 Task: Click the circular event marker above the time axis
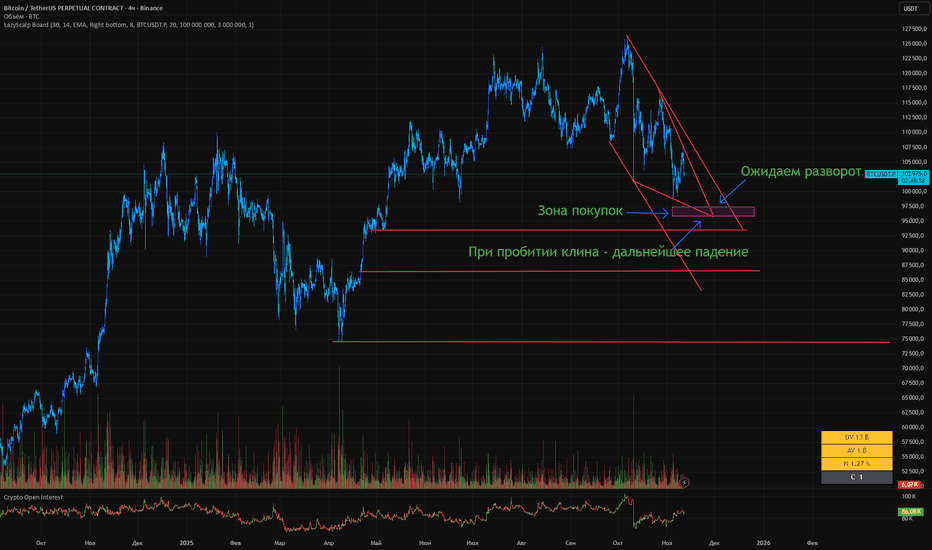(684, 482)
